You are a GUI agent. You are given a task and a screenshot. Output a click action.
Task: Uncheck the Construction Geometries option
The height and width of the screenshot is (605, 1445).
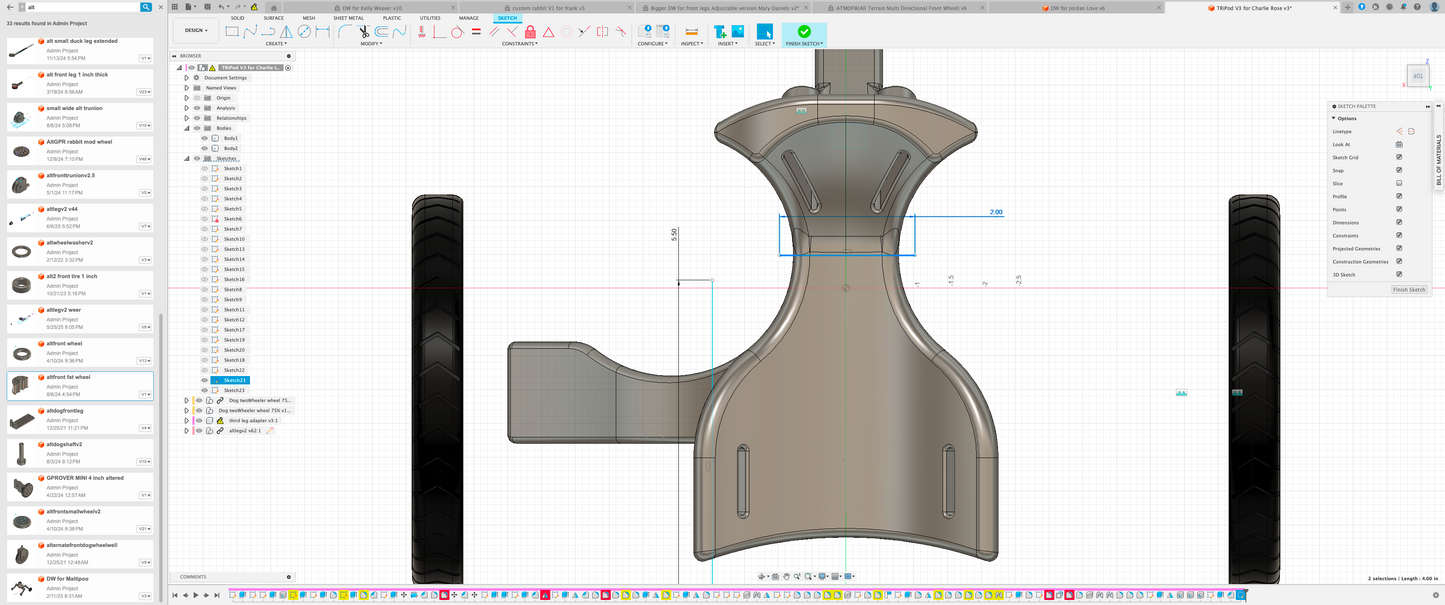(1399, 261)
